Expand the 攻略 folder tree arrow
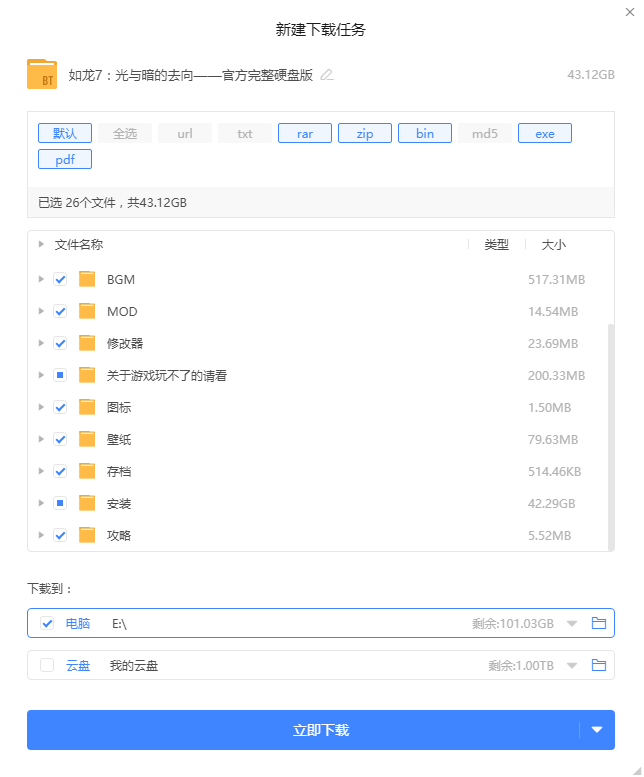The image size is (644, 777). pos(41,535)
